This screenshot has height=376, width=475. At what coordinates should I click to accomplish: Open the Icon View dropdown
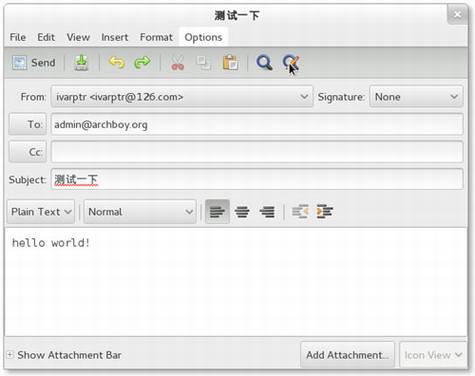[x=433, y=355]
